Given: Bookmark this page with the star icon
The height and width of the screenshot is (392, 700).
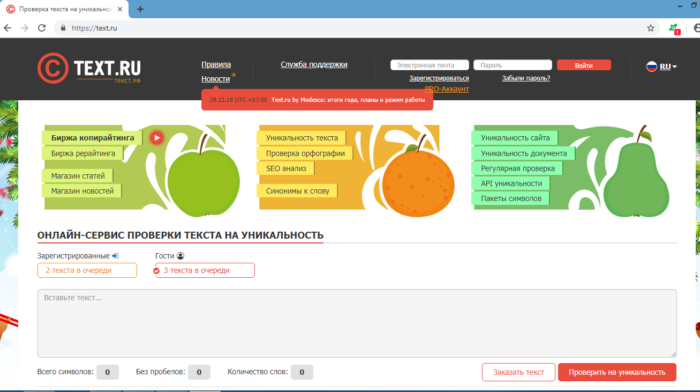Looking at the screenshot, I should pos(650,28).
